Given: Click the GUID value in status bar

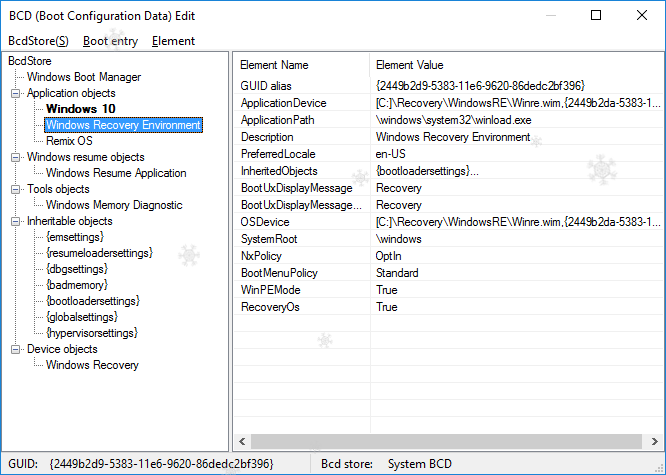Looking at the screenshot, I should (x=161, y=464).
